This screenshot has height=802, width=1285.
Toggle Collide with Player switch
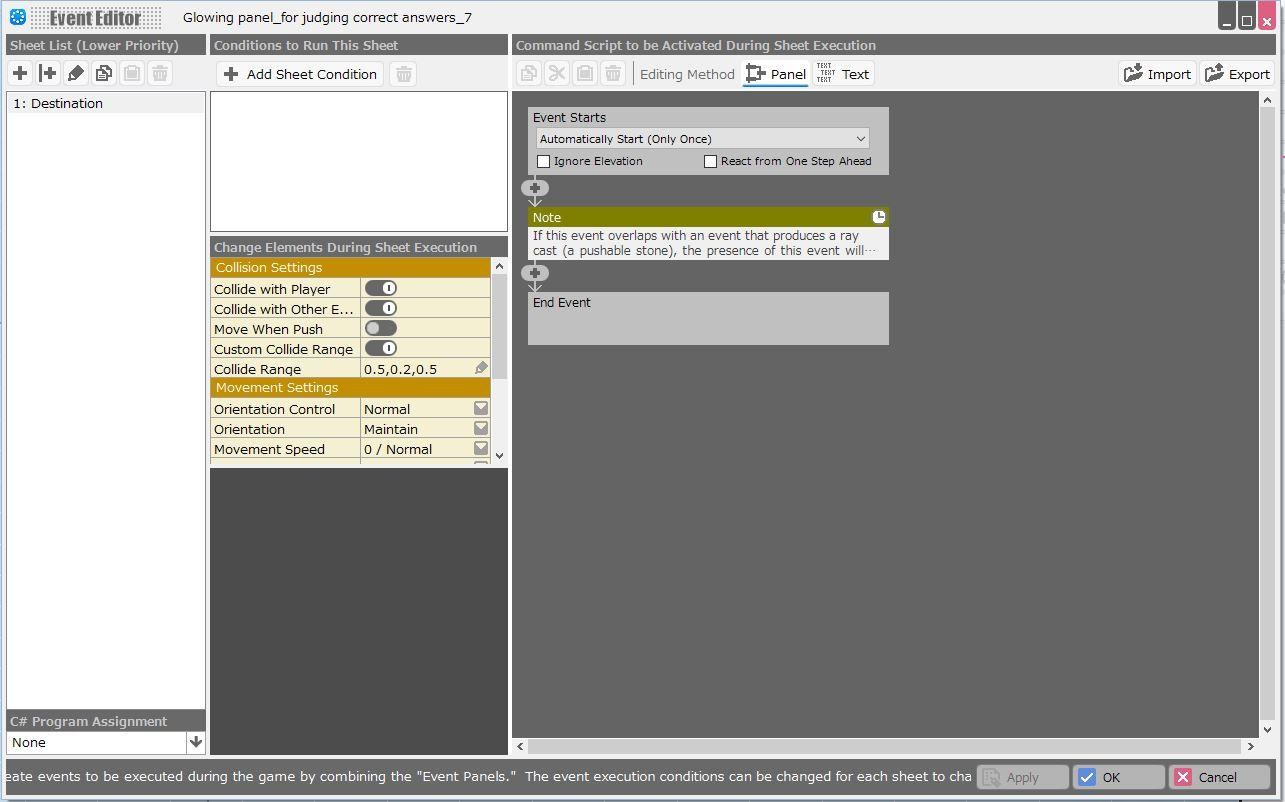(381, 288)
